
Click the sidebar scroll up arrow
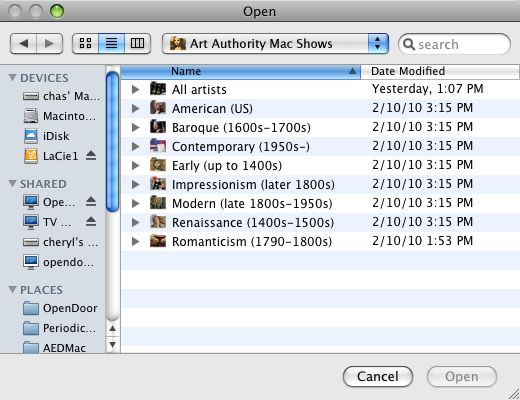(x=113, y=329)
